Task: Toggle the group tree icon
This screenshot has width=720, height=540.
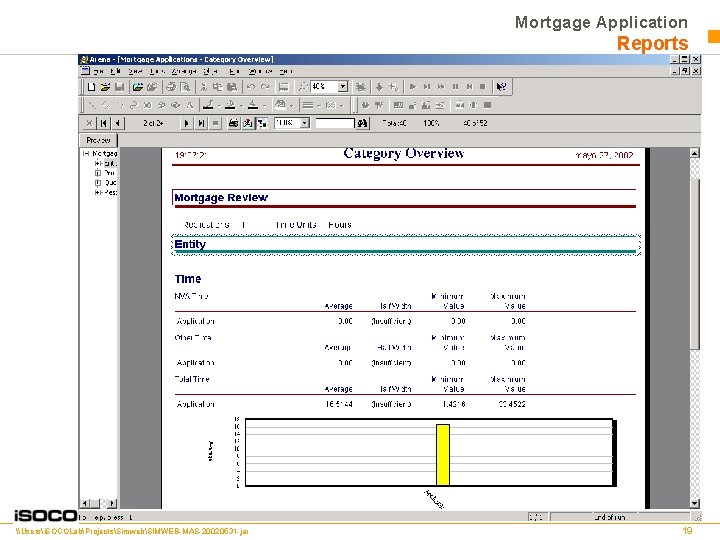Action: click(x=262, y=123)
